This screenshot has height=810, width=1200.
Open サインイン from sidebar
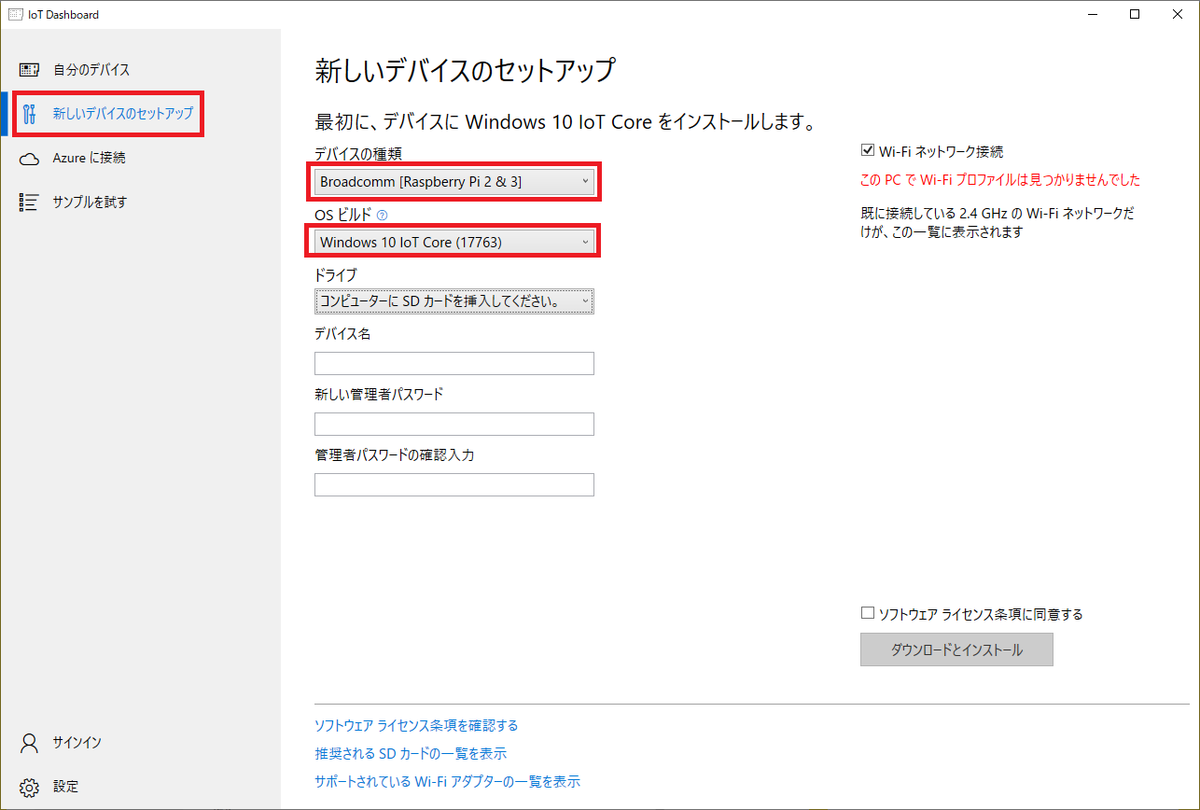pyautogui.click(x=140, y=743)
